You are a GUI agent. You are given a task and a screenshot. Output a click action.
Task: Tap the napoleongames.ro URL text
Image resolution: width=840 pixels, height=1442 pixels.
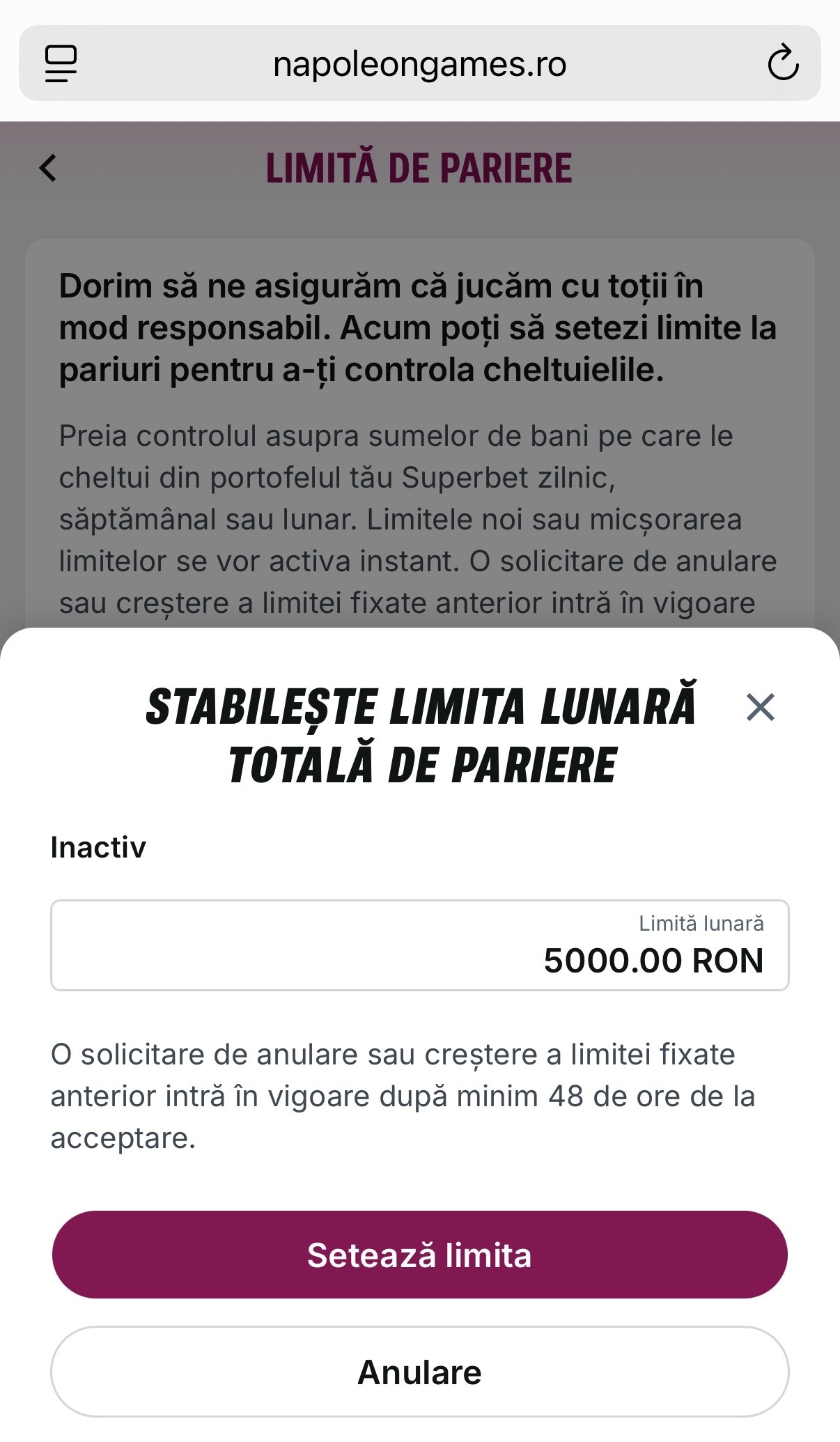pos(420,64)
